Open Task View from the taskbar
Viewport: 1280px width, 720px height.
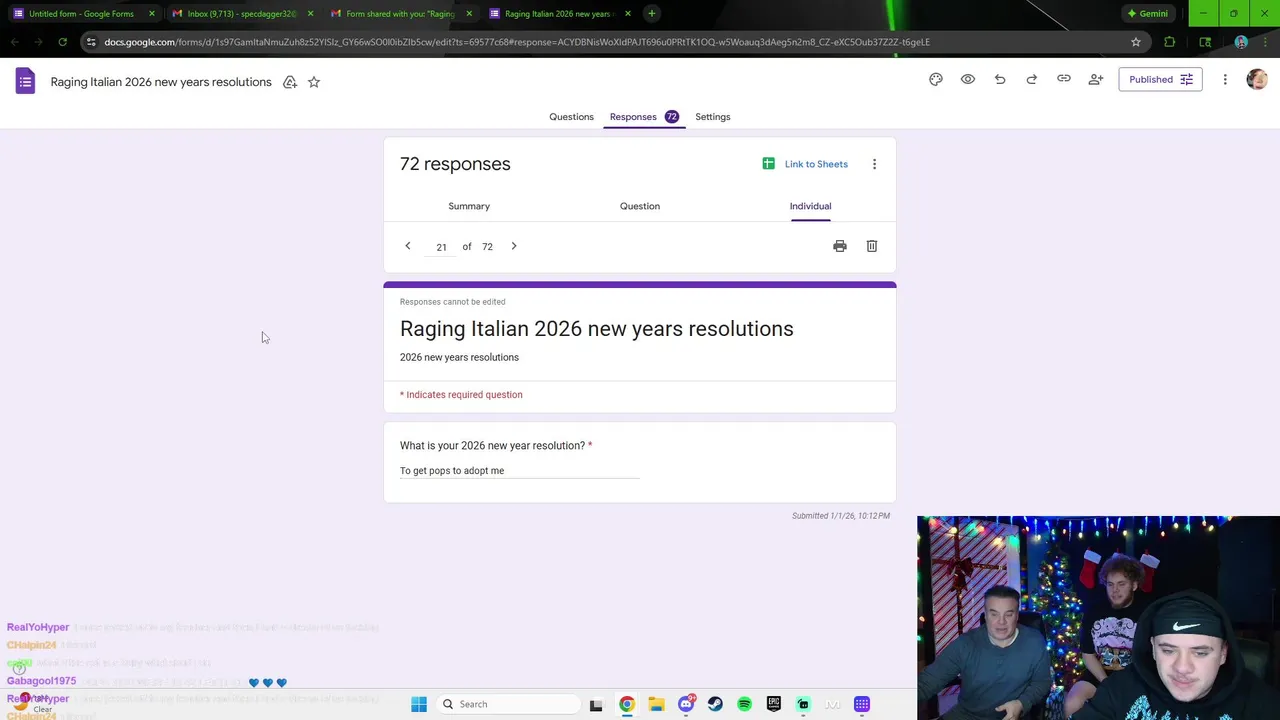(x=596, y=704)
